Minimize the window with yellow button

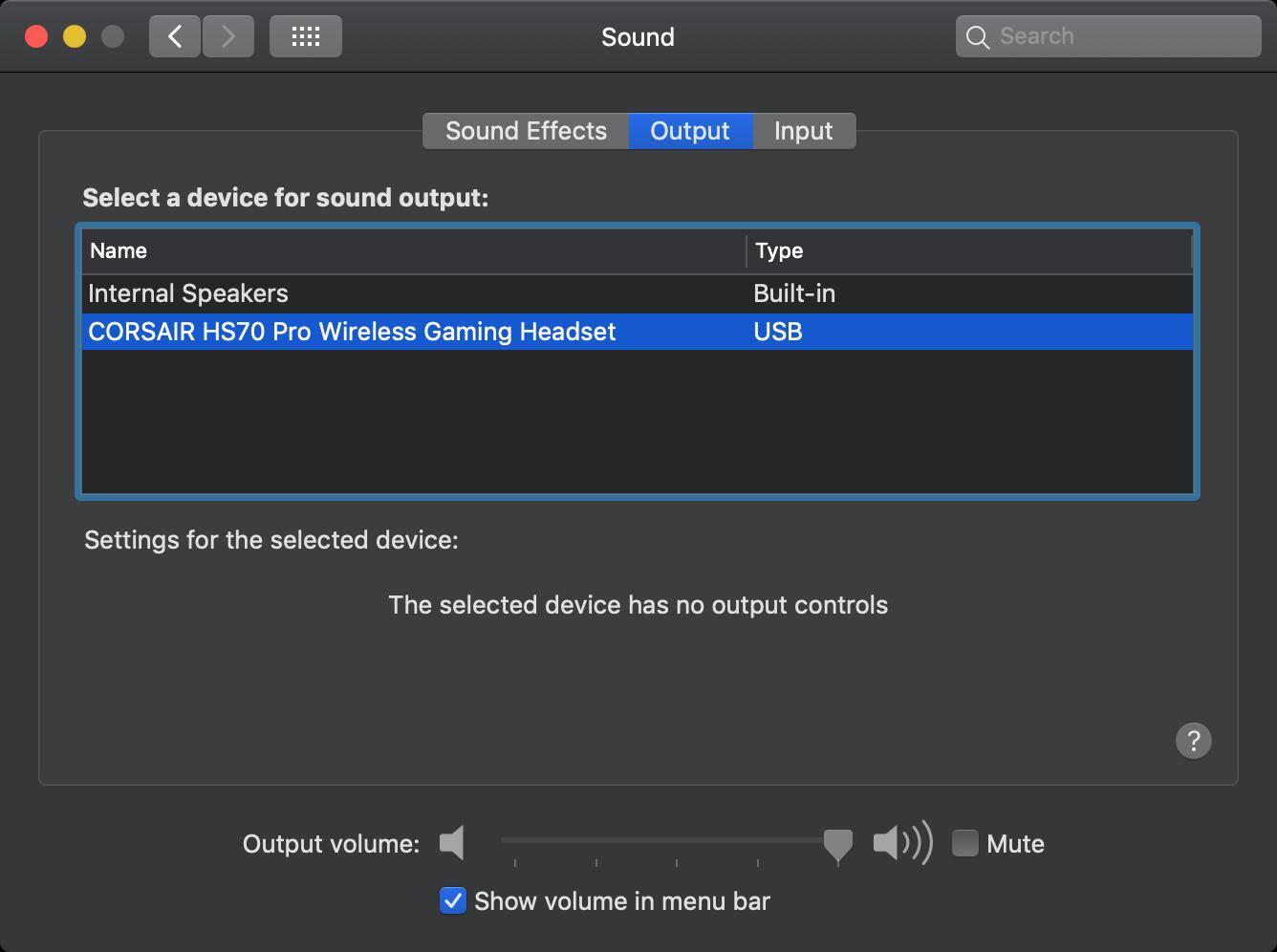coord(75,37)
